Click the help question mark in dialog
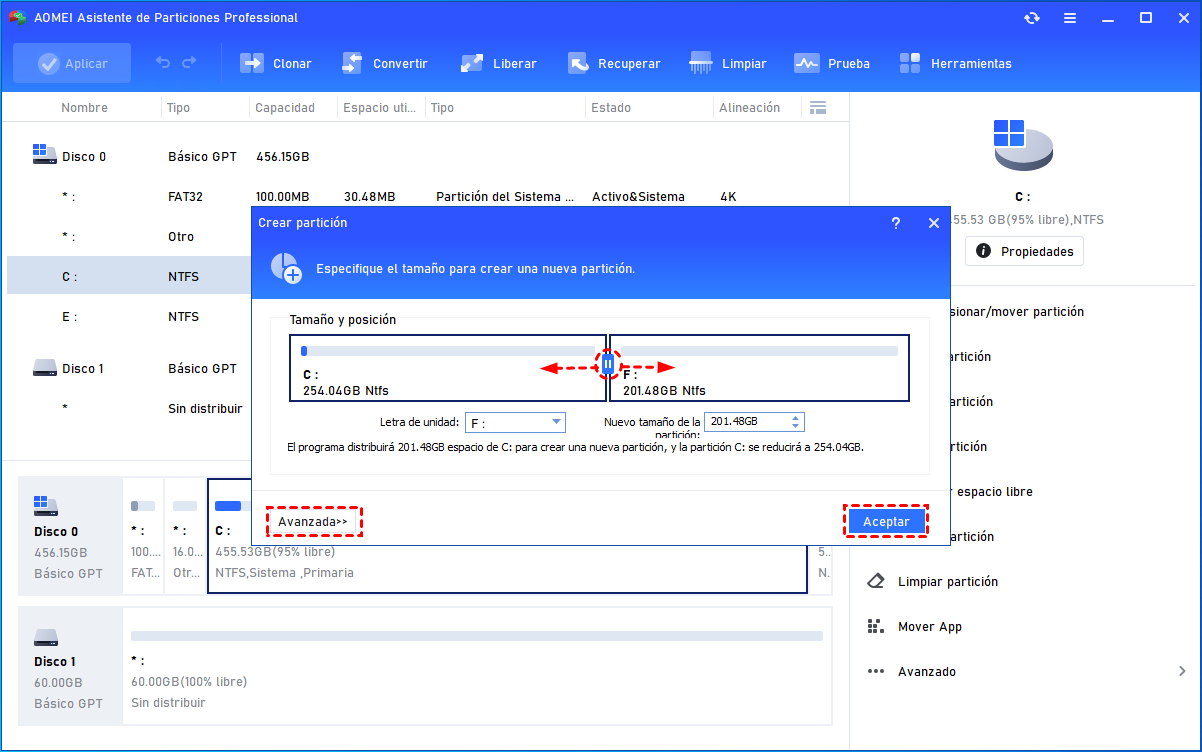The image size is (1202, 752). [896, 223]
